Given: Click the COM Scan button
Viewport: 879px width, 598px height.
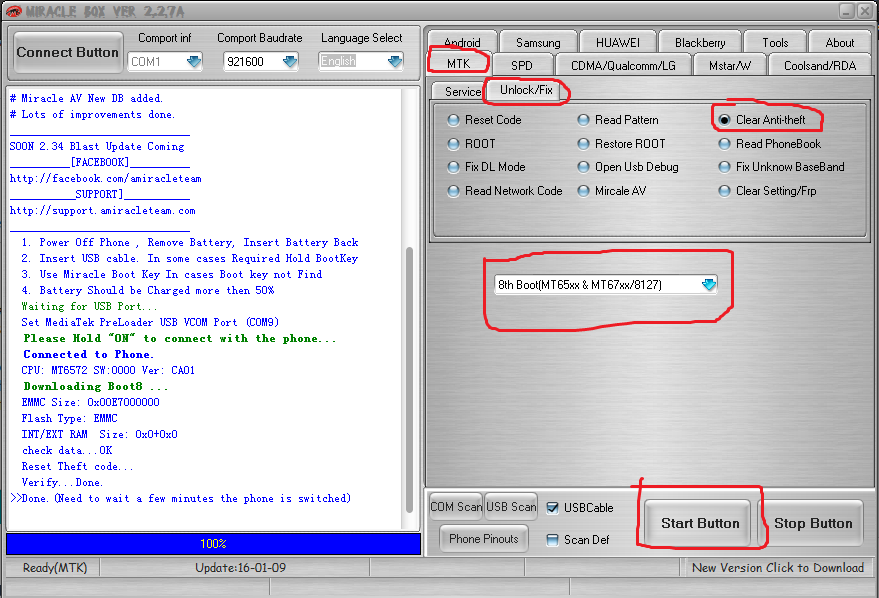Looking at the screenshot, I should tap(456, 507).
